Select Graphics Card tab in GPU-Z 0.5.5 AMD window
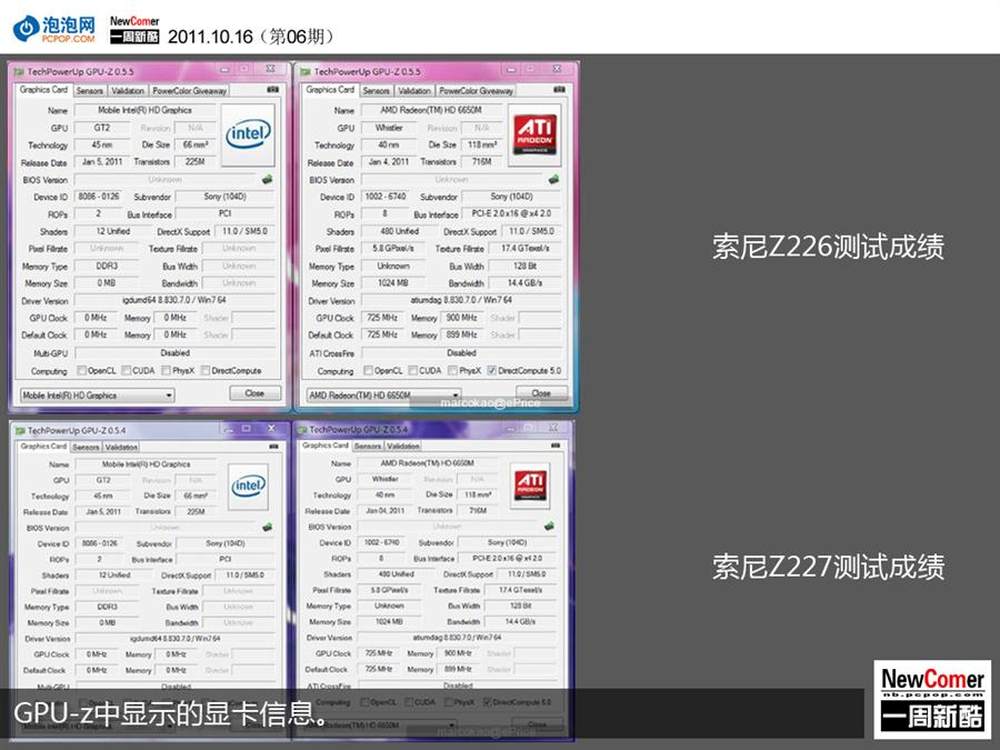Image resolution: width=1000 pixels, height=750 pixels. click(330, 90)
